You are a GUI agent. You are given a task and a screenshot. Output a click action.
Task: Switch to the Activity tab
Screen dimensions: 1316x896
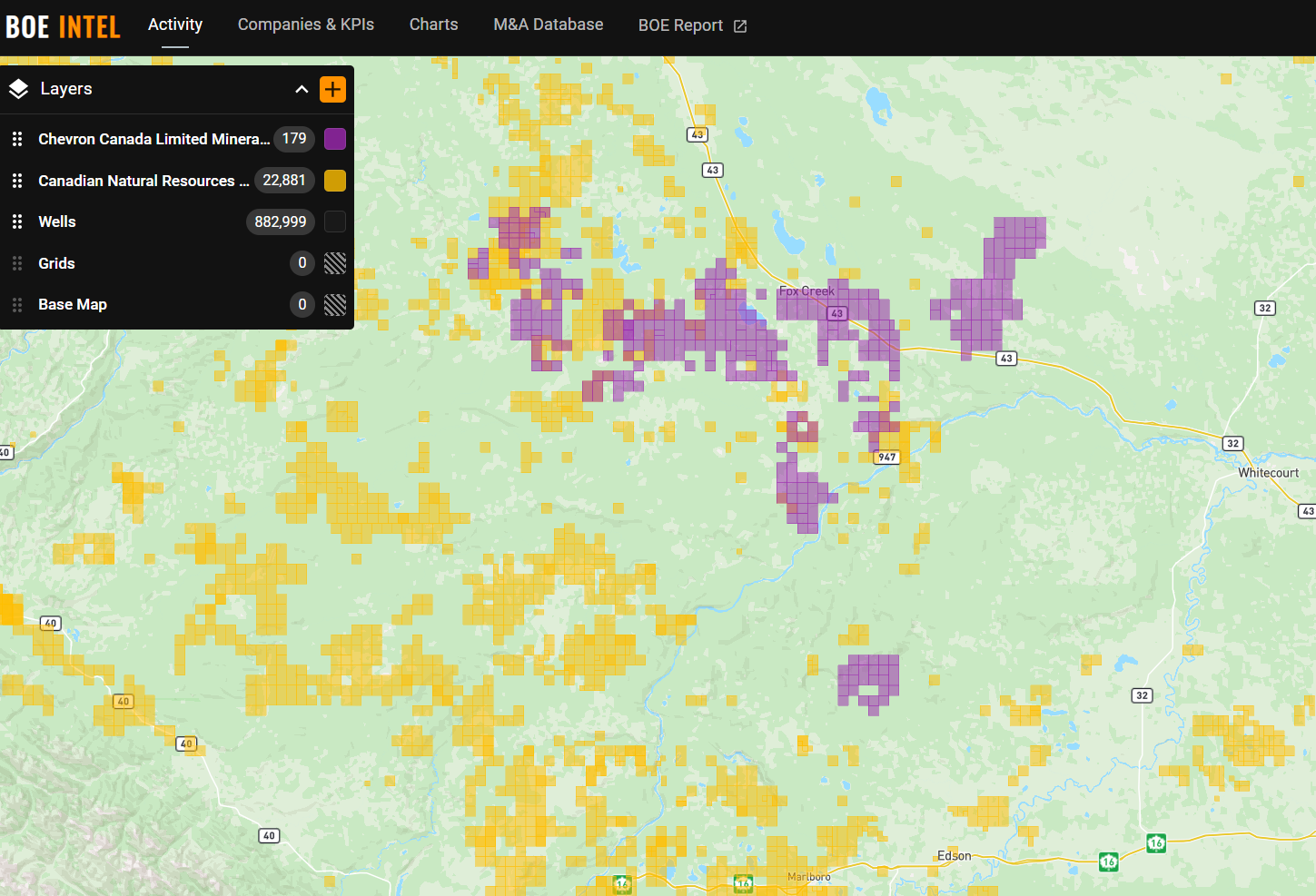(x=175, y=25)
